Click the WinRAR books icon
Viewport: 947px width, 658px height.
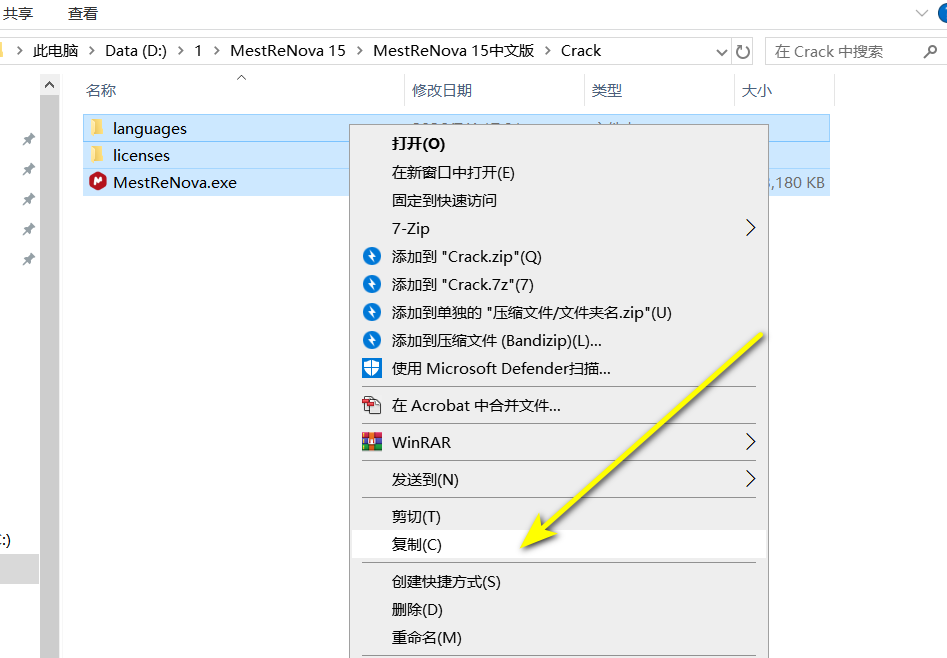pyautogui.click(x=371, y=442)
